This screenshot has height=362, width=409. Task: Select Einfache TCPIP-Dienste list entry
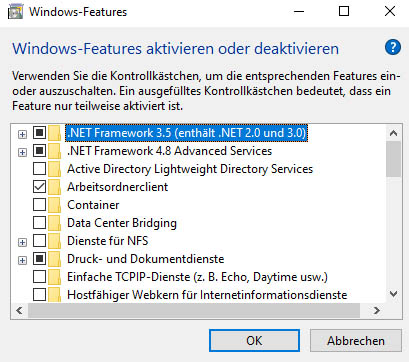click(197, 277)
